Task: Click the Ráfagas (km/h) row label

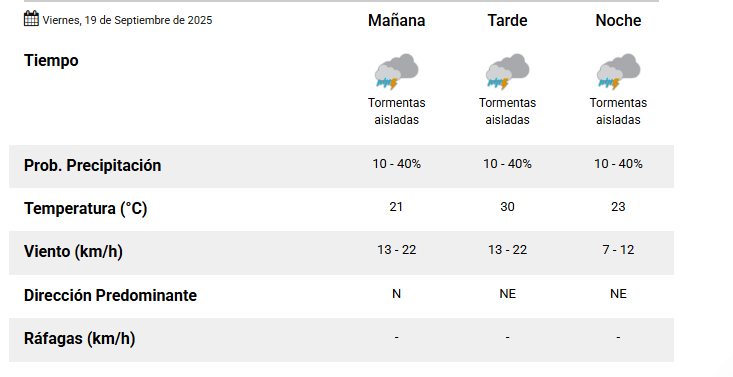Action: (x=79, y=338)
